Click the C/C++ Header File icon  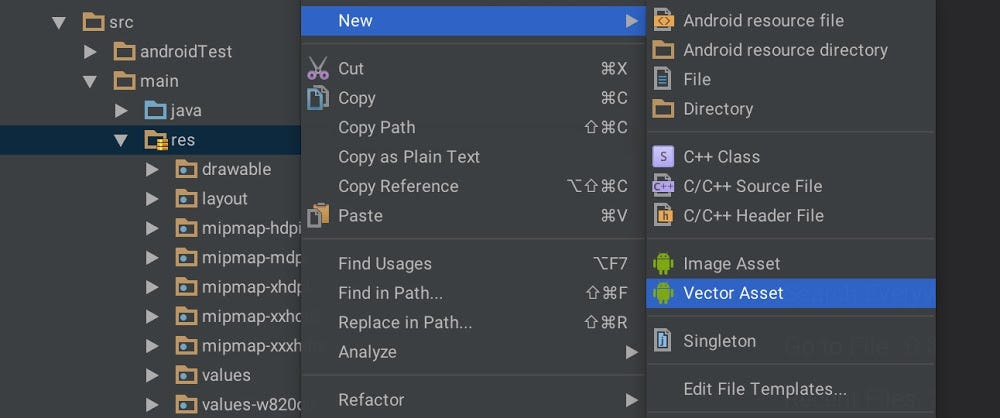click(x=663, y=215)
